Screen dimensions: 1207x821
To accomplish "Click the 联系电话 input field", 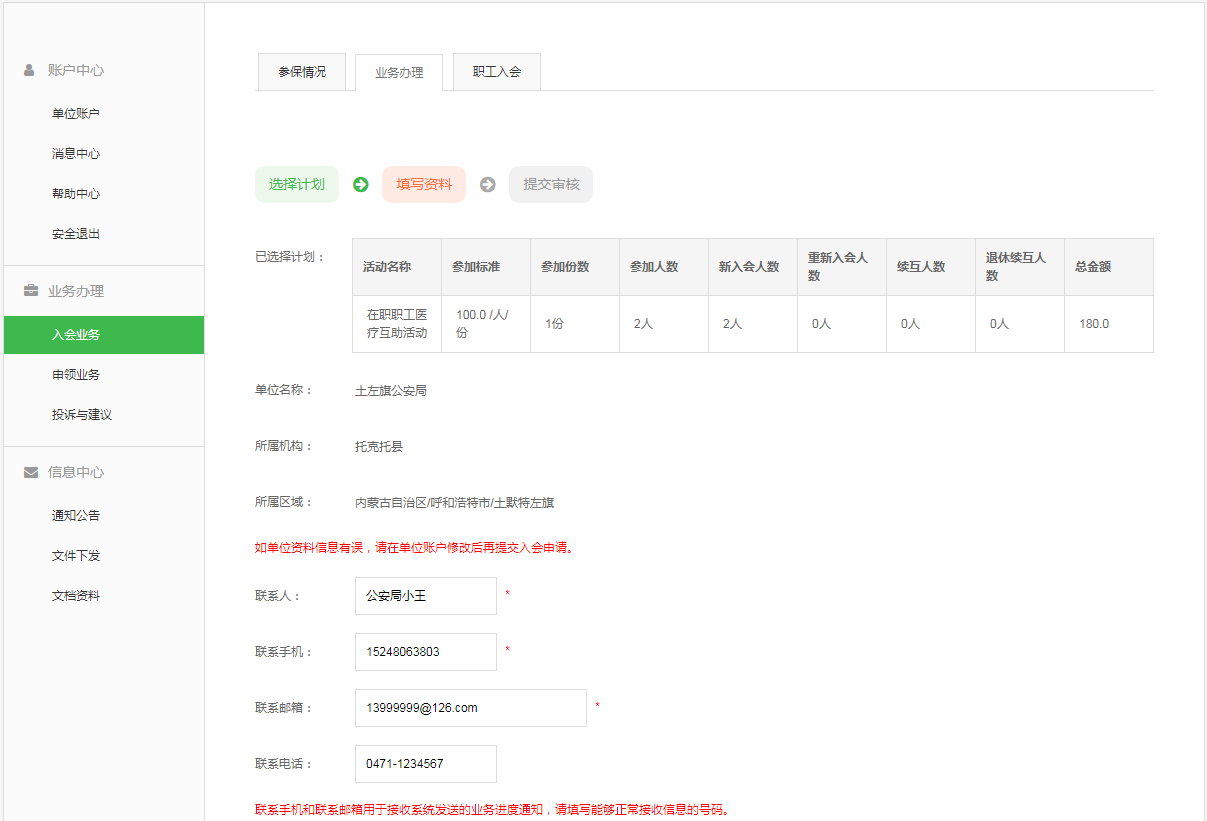I will point(425,764).
